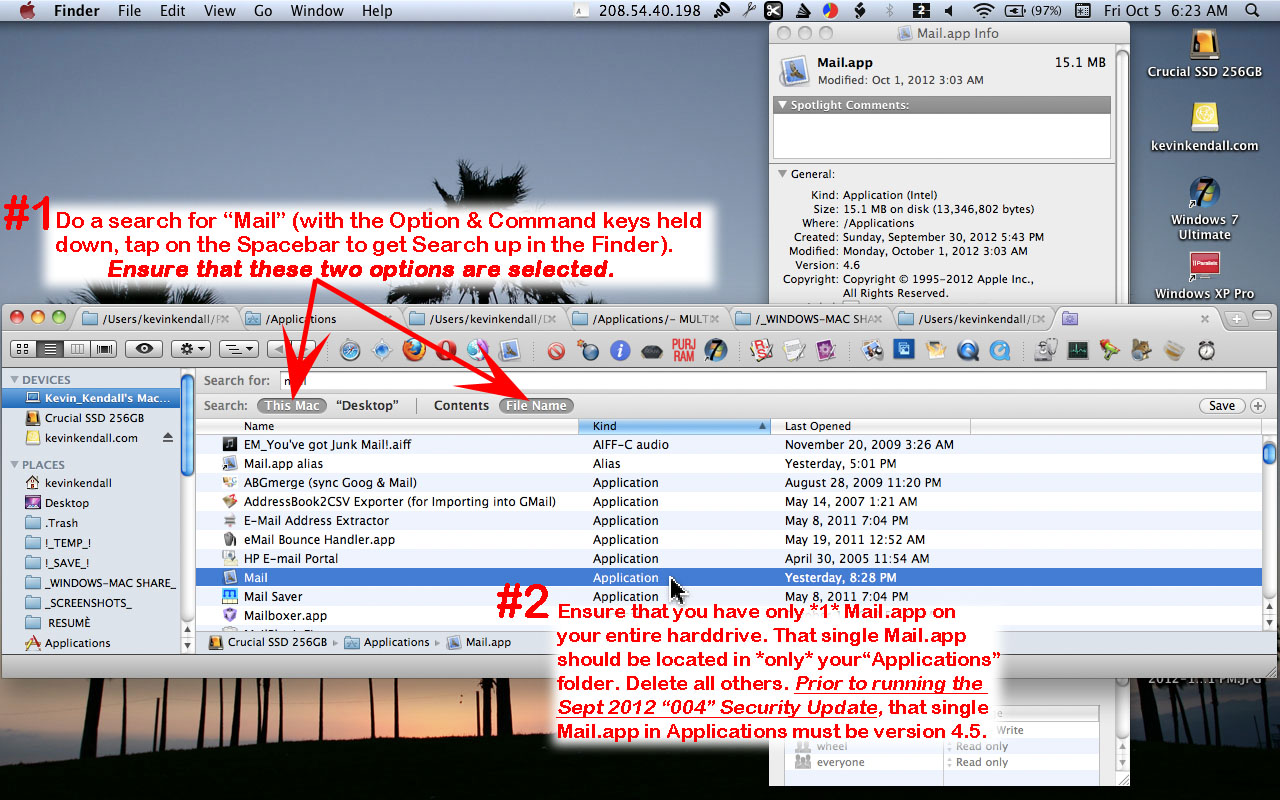Open the Help menu
1280x800 pixels.
[377, 11]
